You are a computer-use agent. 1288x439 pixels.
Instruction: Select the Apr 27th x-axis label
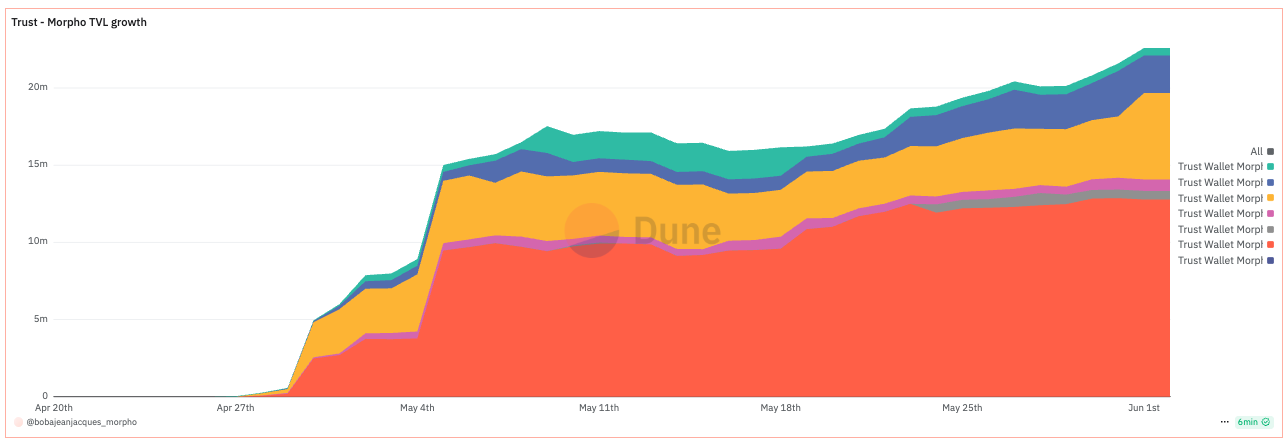click(x=235, y=408)
